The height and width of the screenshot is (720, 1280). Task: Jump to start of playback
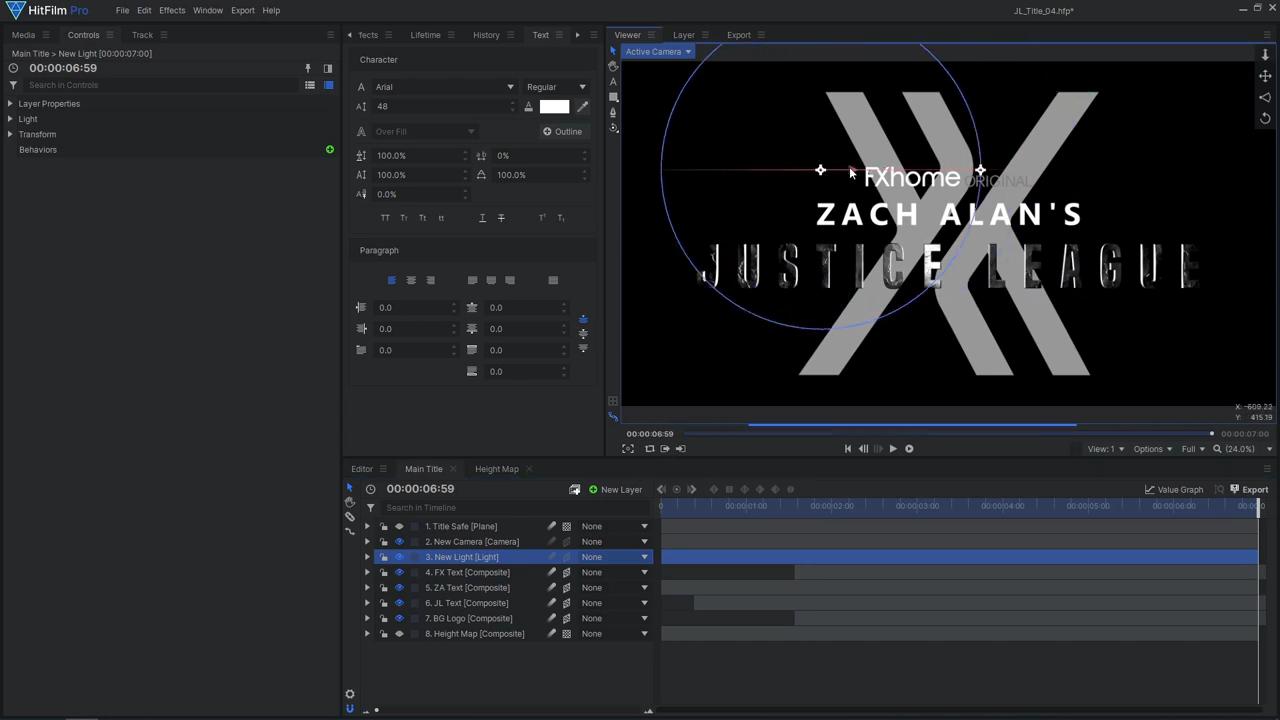click(848, 449)
